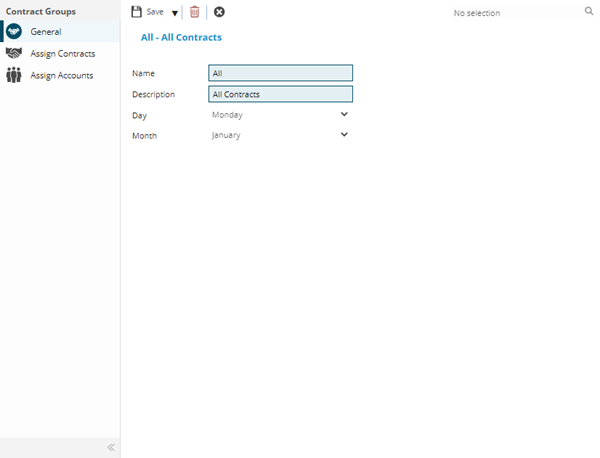The width and height of the screenshot is (600, 458).
Task: Open the Save options dropdown arrow
Action: click(x=174, y=13)
